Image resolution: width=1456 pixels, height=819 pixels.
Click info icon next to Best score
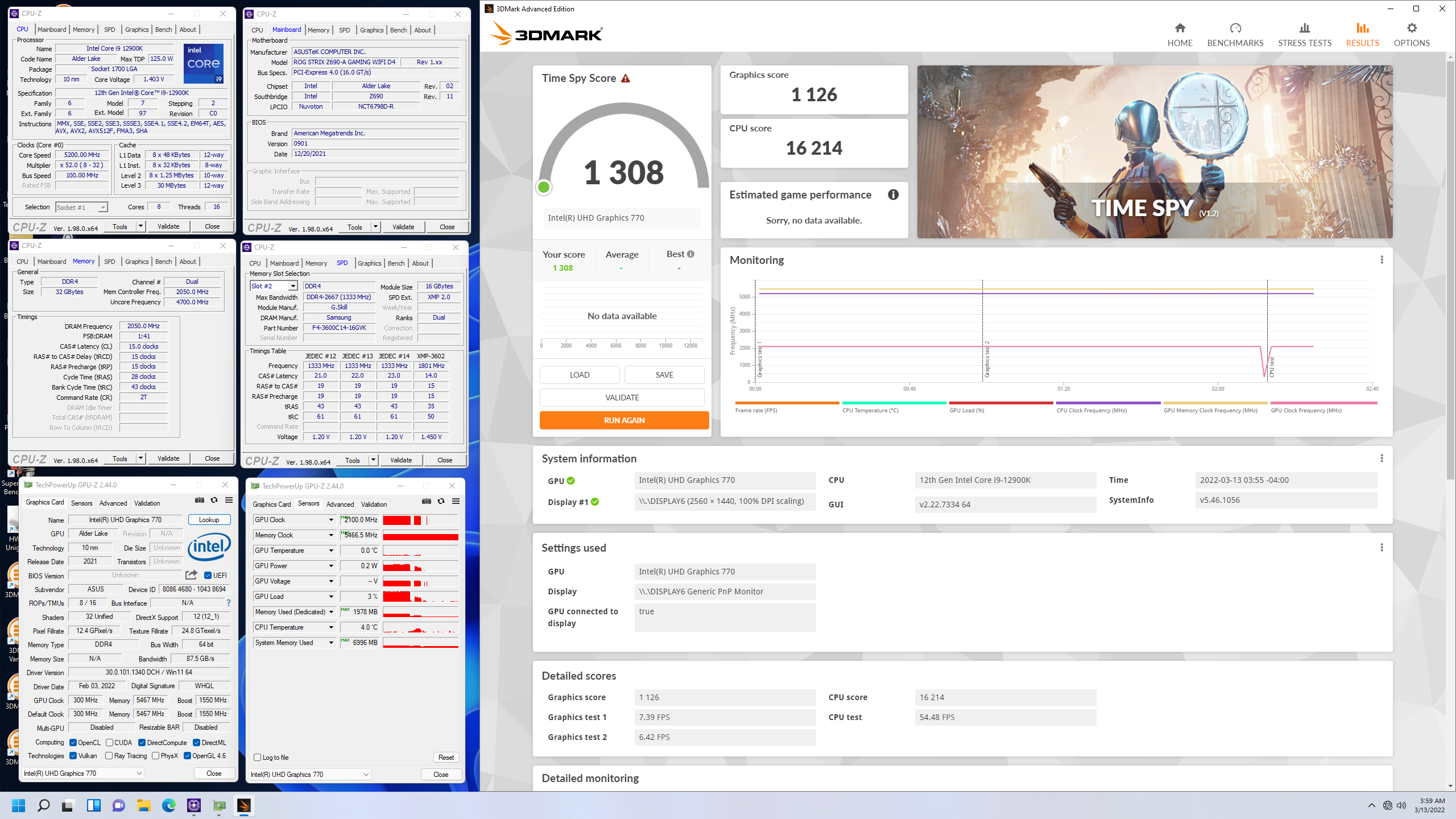click(x=690, y=254)
